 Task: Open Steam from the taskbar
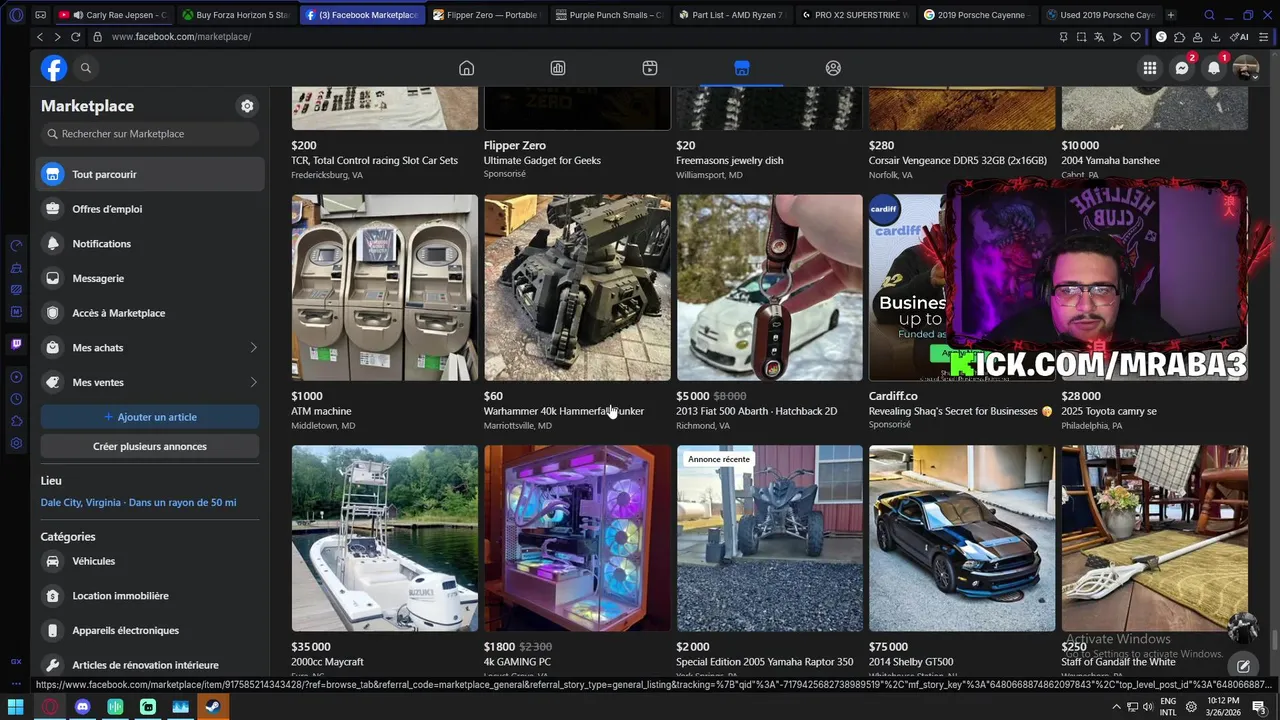213,707
